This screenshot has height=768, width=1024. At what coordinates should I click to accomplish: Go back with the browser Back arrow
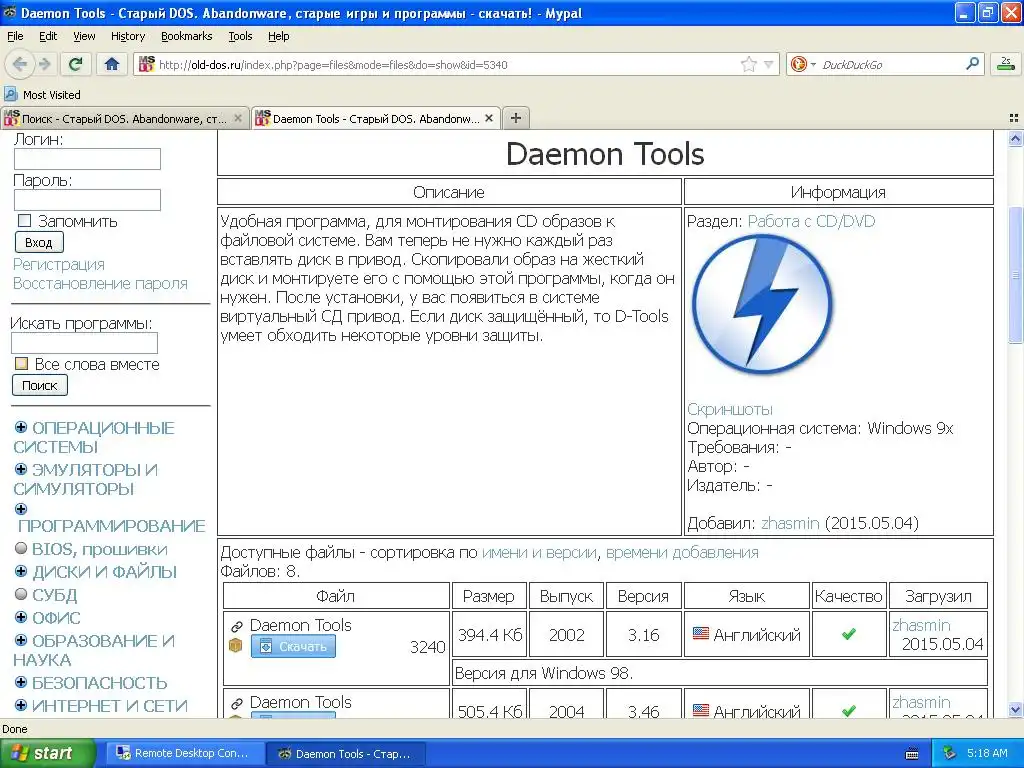(x=20, y=64)
